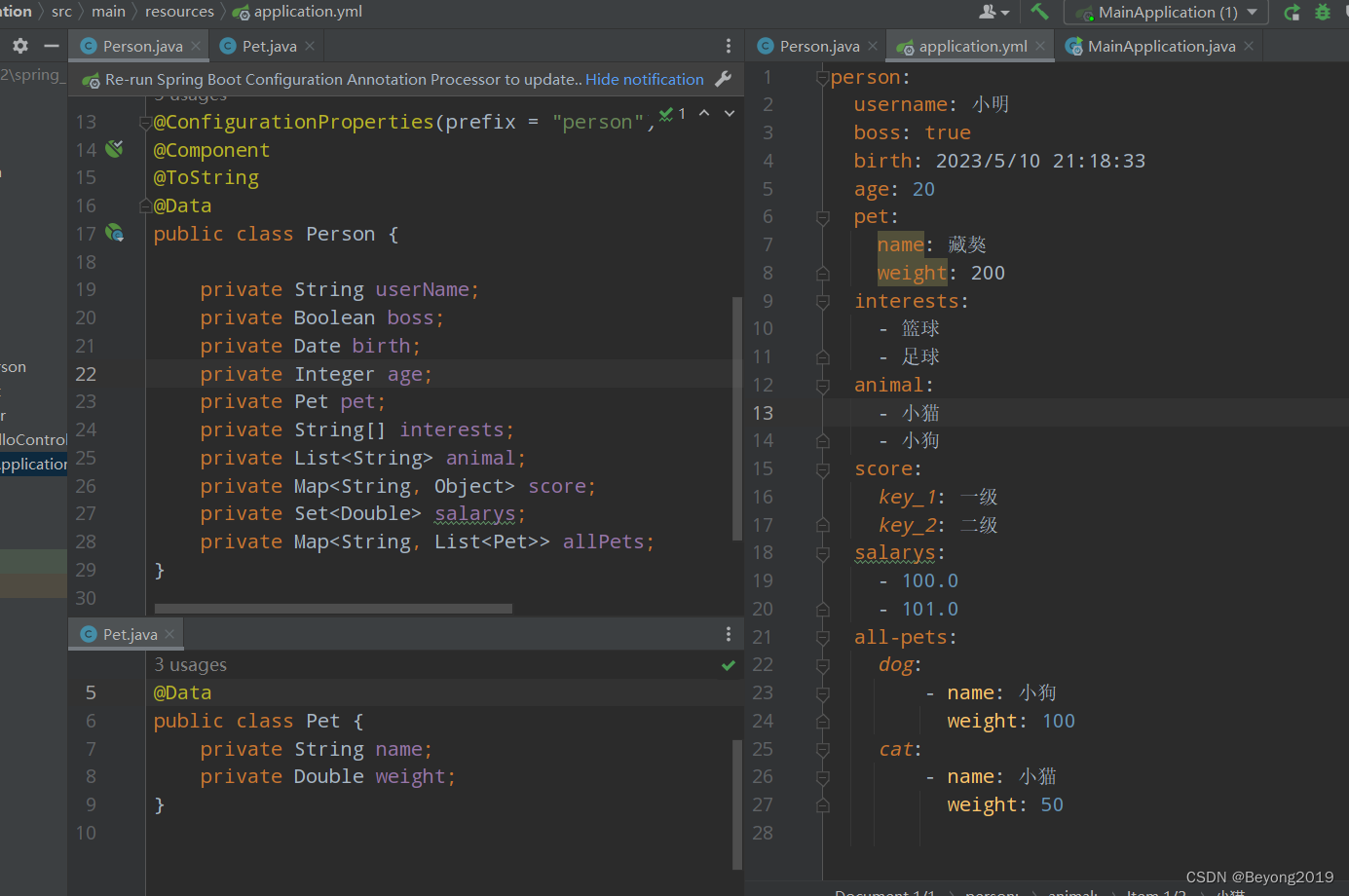
Task: Click the main breadcrumb
Action: click(x=108, y=12)
